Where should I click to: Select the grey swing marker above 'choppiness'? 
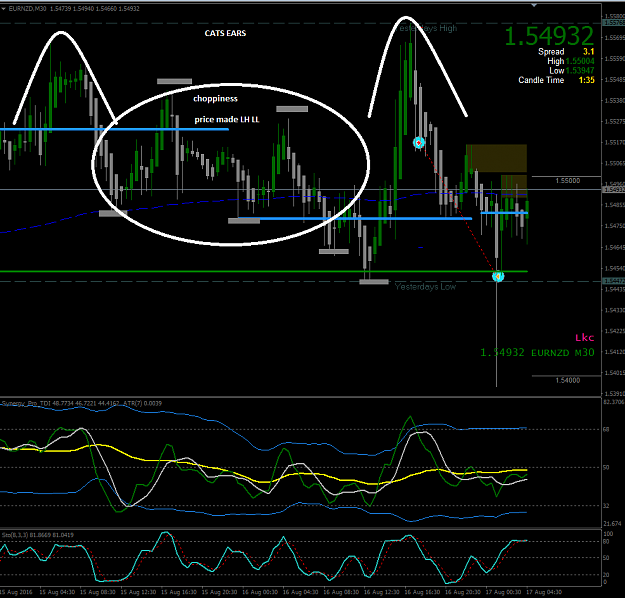point(174,81)
